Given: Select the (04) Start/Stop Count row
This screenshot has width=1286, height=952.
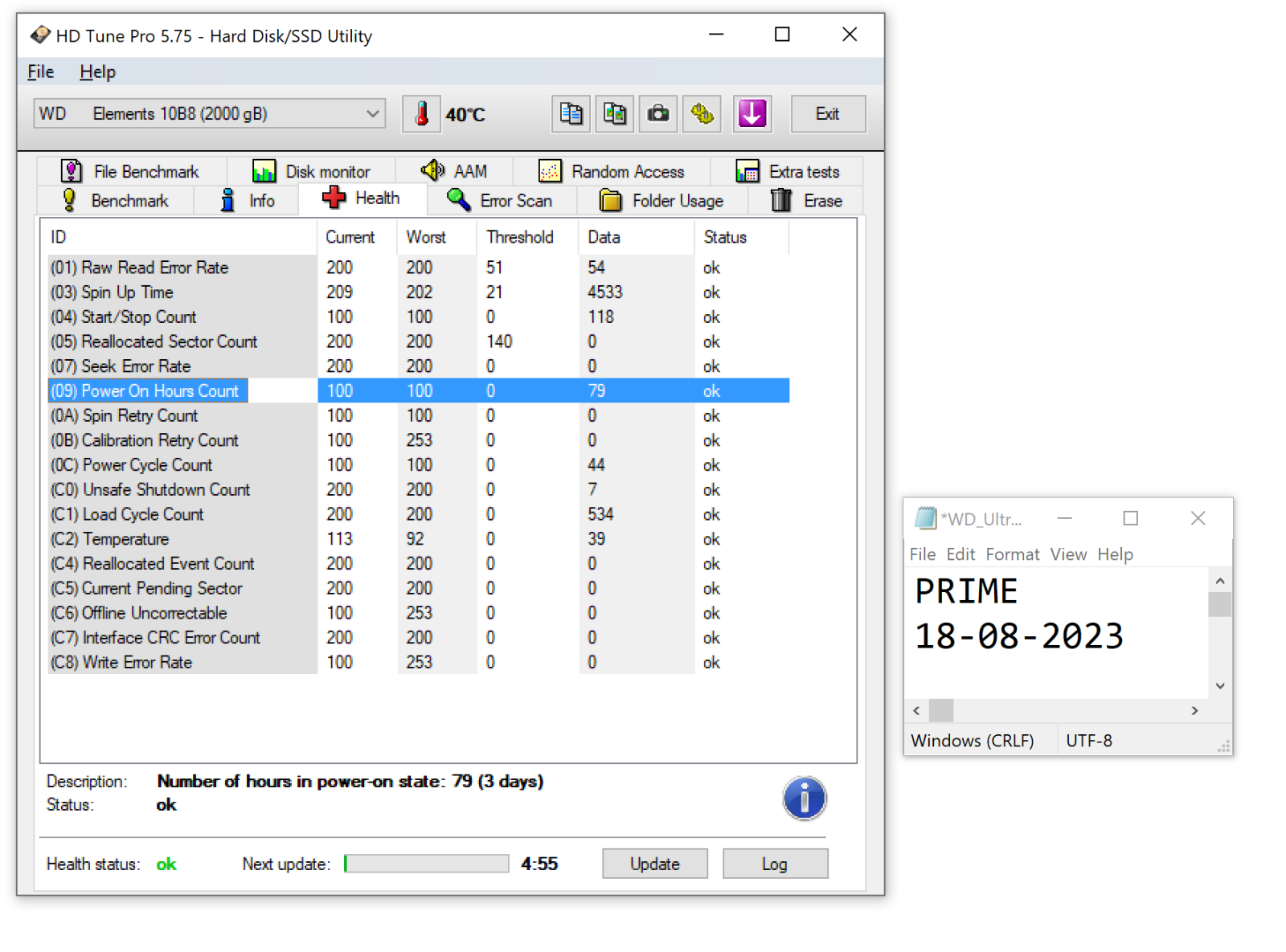Looking at the screenshot, I should point(419,317).
